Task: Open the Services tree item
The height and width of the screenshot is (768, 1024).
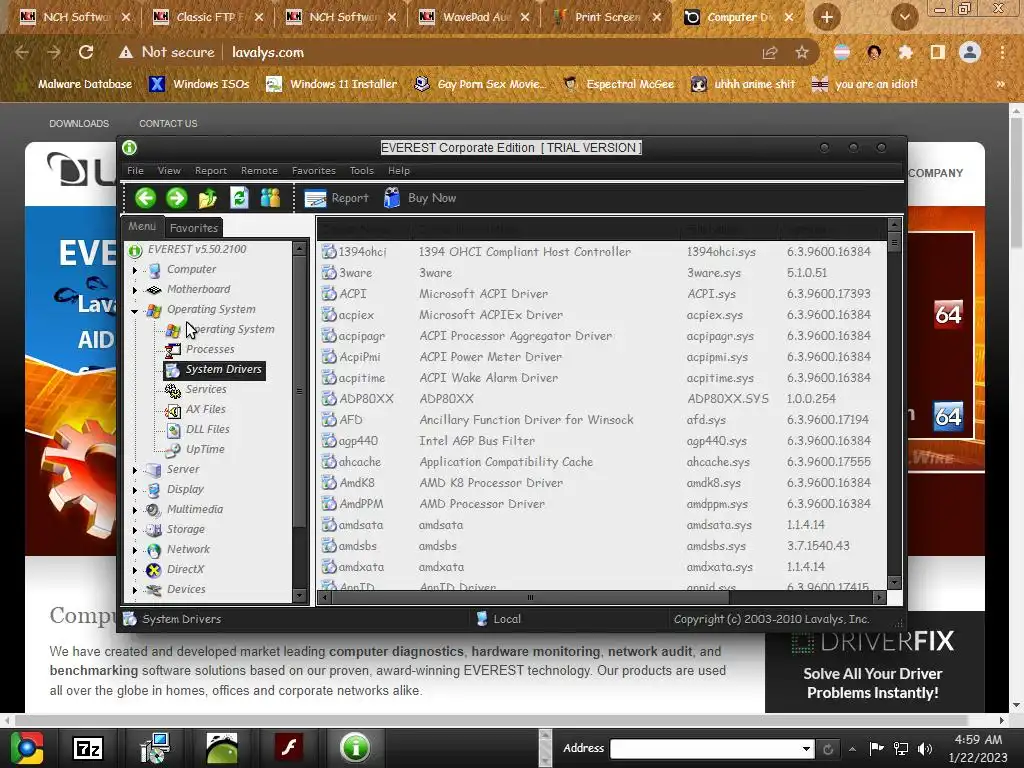Action: (206, 389)
